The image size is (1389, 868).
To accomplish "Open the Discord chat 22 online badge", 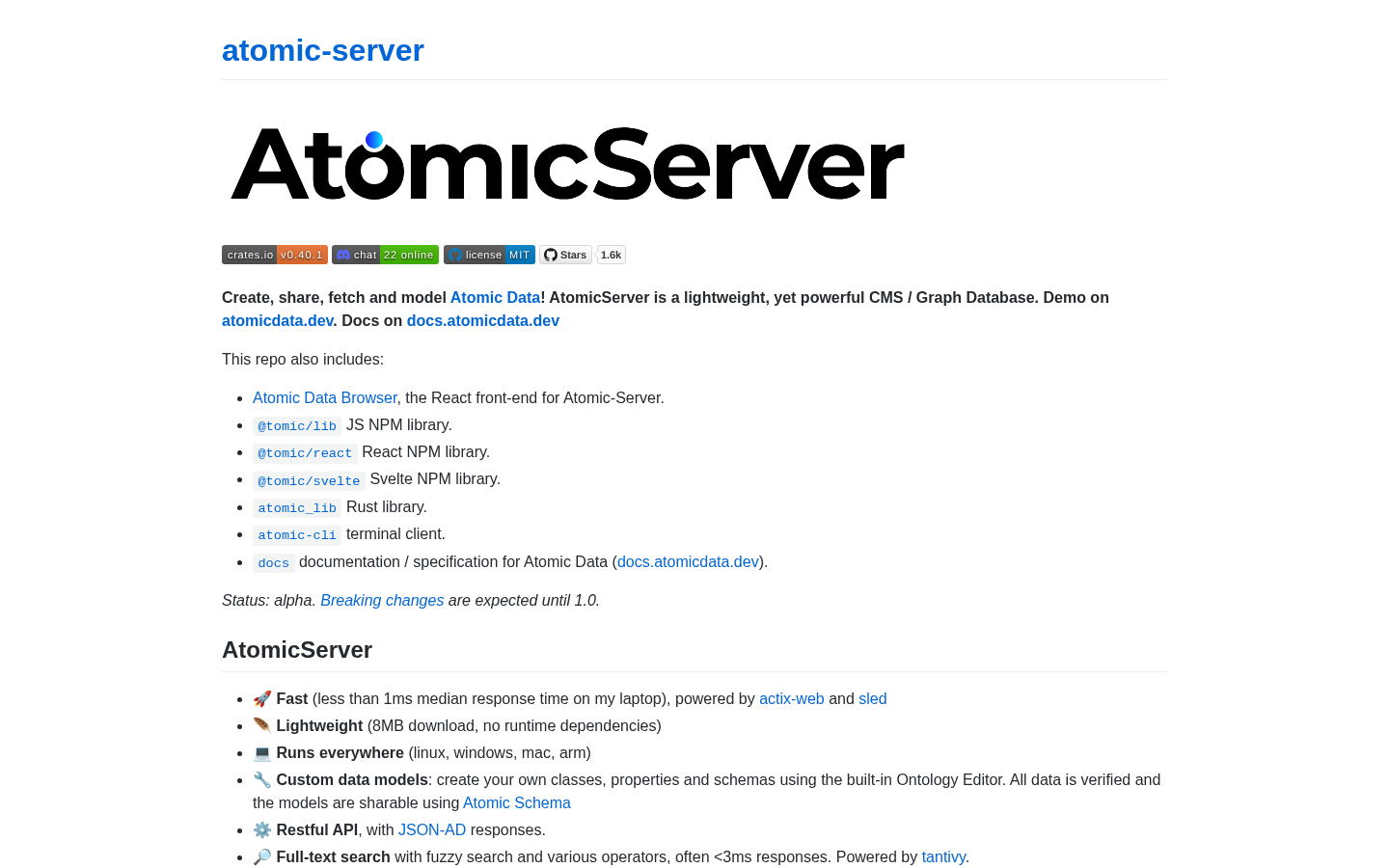I will click(x=385, y=255).
